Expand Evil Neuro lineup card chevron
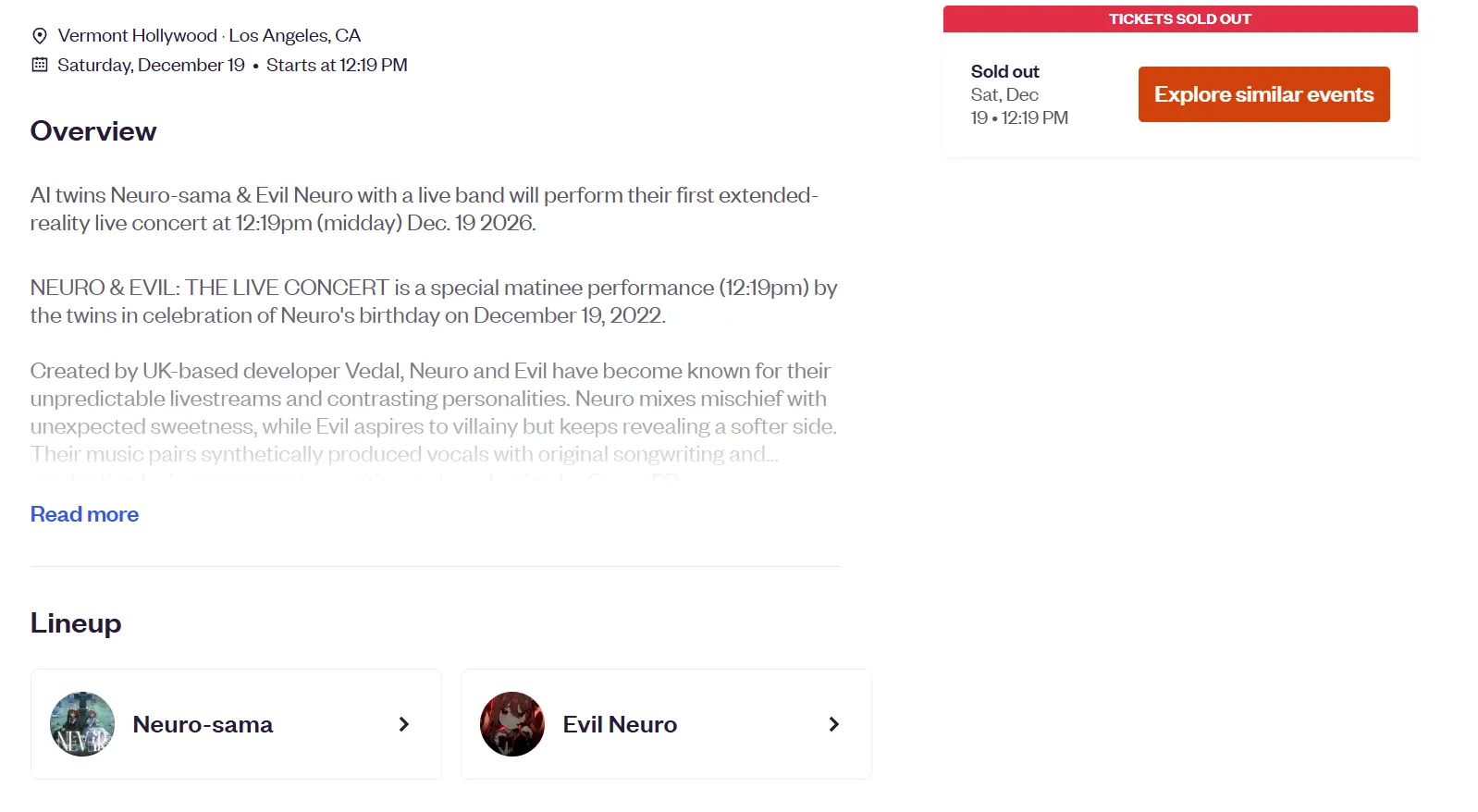This screenshot has width=1478, height=812. tap(833, 724)
